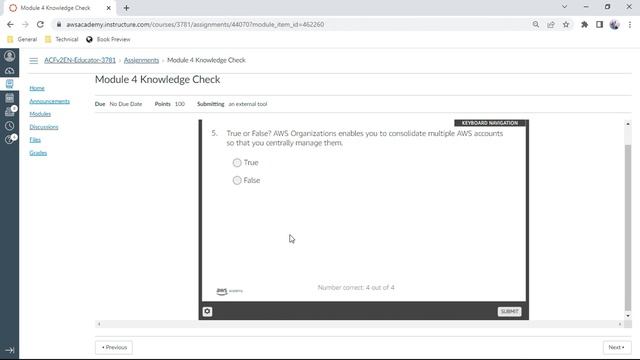Screen dimensions: 640x360
Task: Select the True radio button
Action: pos(237,162)
